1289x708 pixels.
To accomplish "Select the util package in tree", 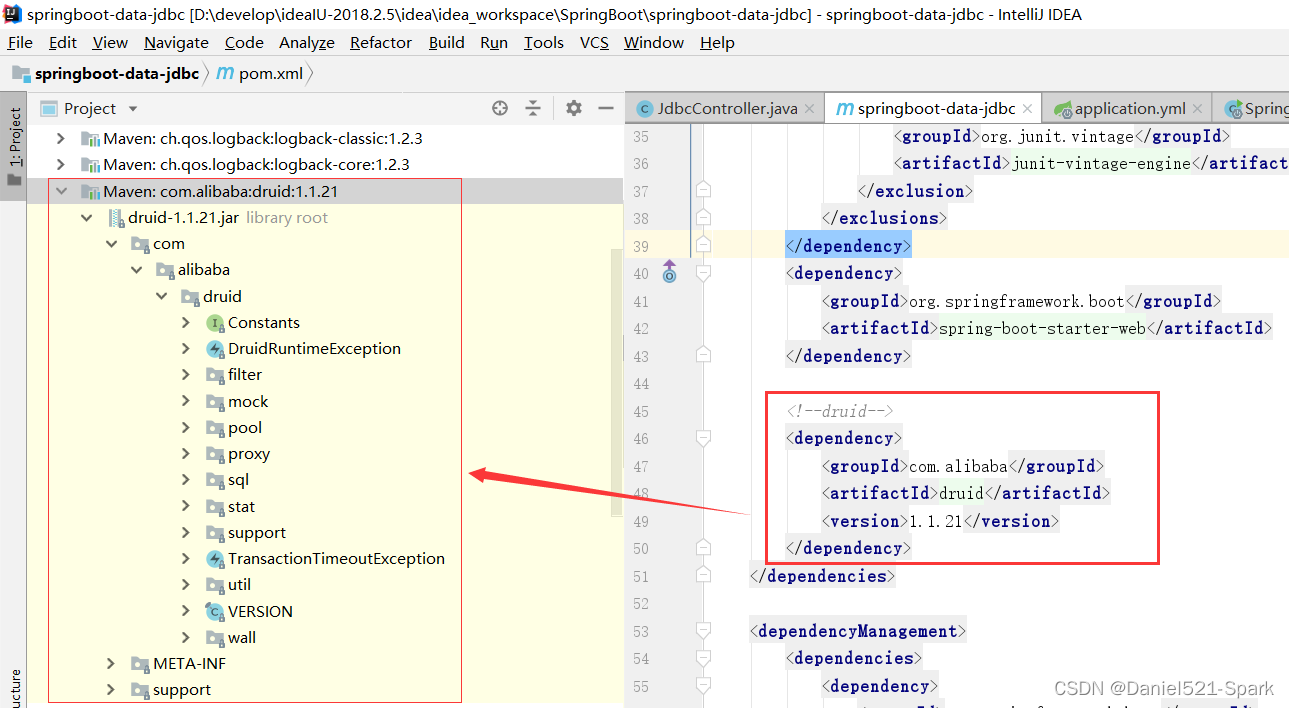I will pos(239,585).
